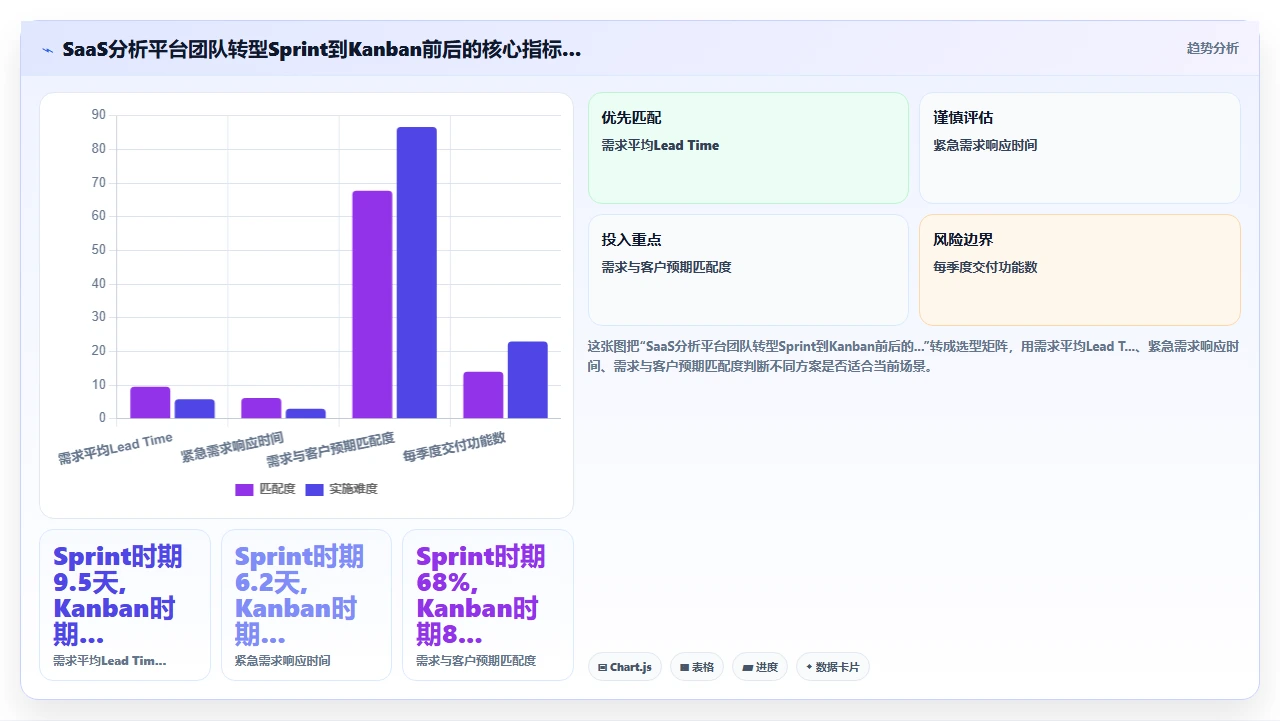Click the 90 value on the y-axis
The image size is (1280, 721).
98,115
